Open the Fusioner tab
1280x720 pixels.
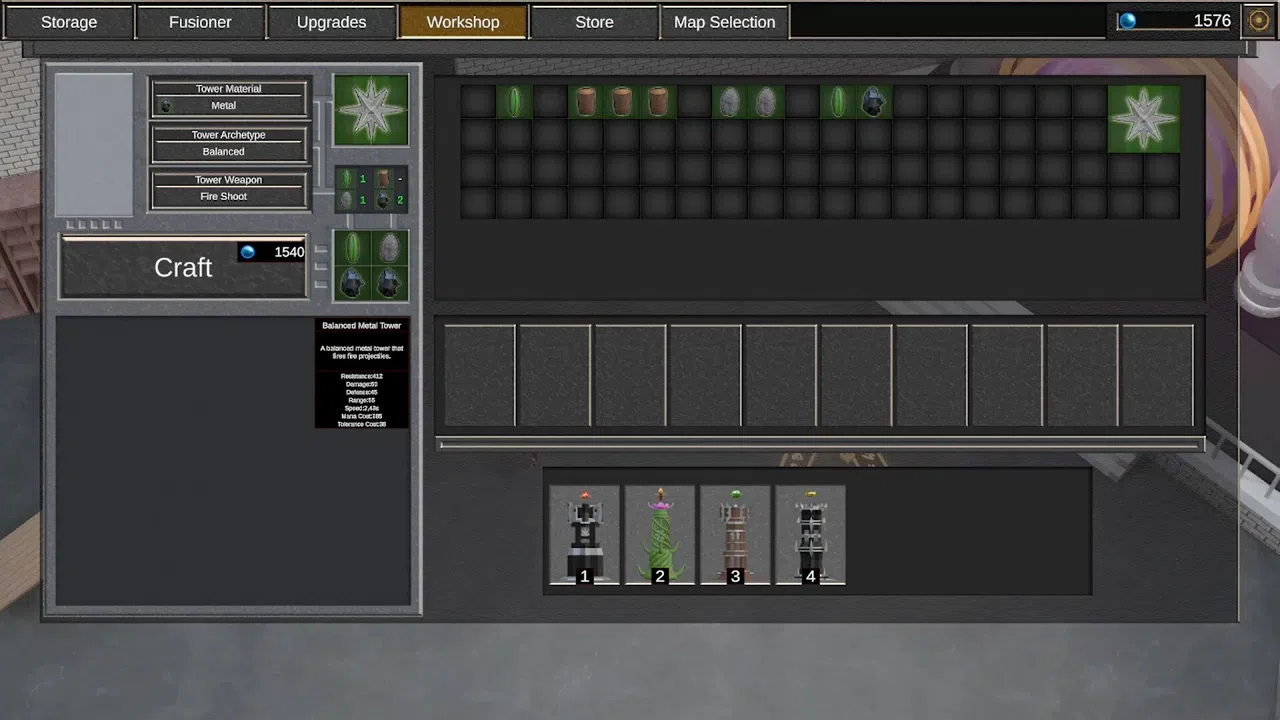click(x=199, y=21)
